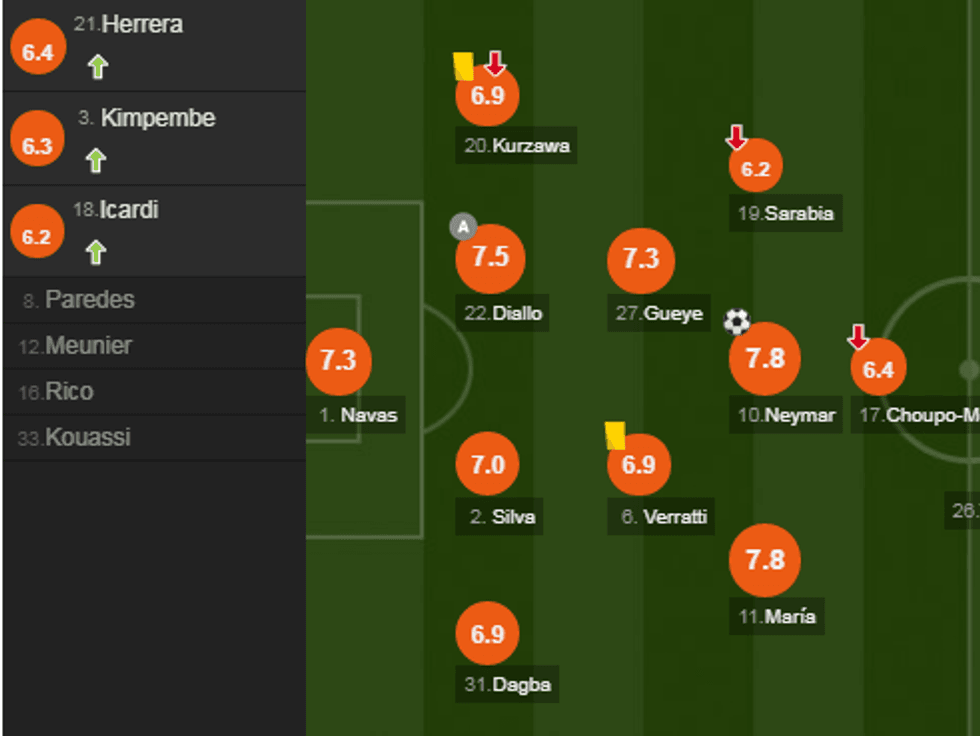This screenshot has width=980, height=736.
Task: Select Navas's 7.3 rating circle
Action: pyautogui.click(x=338, y=360)
